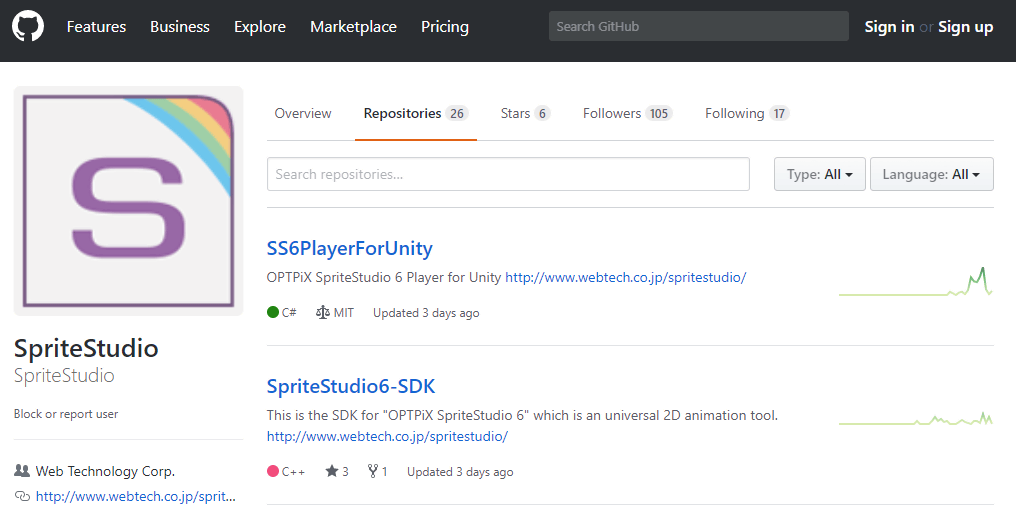This screenshot has width=1016, height=516.
Task: Click SpriteStudio6-SDK 'Updated 3 days ago' text
Action: pyautogui.click(x=460, y=472)
